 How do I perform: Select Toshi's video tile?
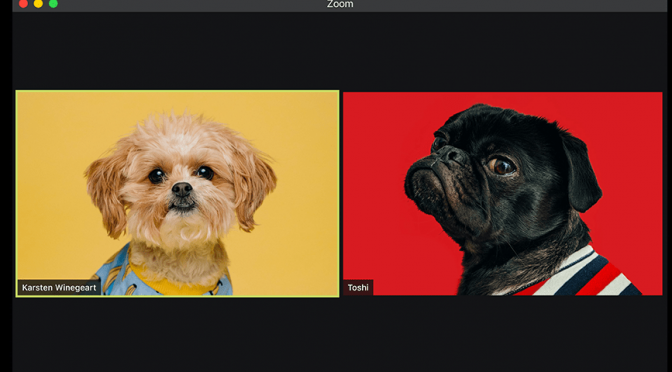(502, 193)
